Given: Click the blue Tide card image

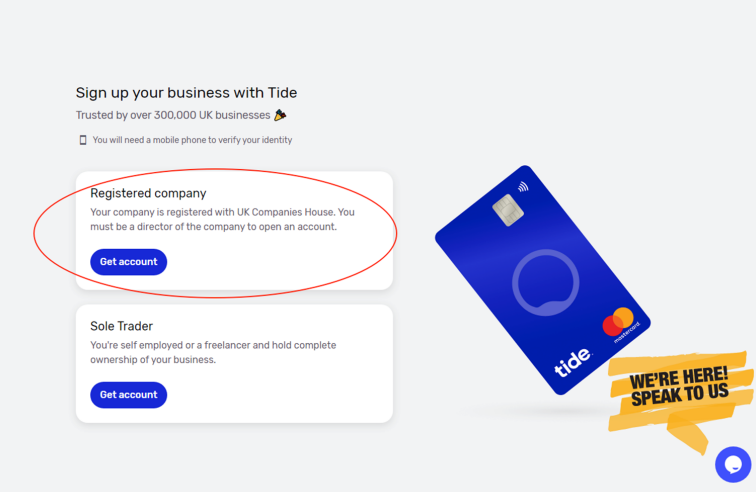Looking at the screenshot, I should pos(543,280).
